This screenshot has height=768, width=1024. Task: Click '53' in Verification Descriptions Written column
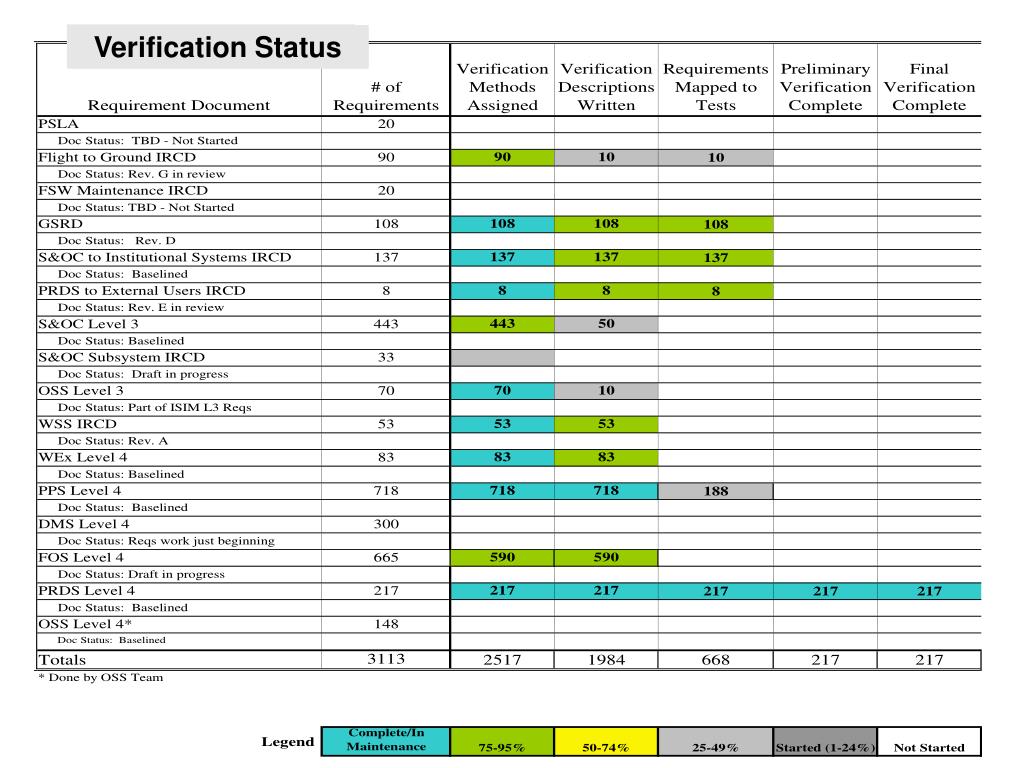(x=606, y=423)
